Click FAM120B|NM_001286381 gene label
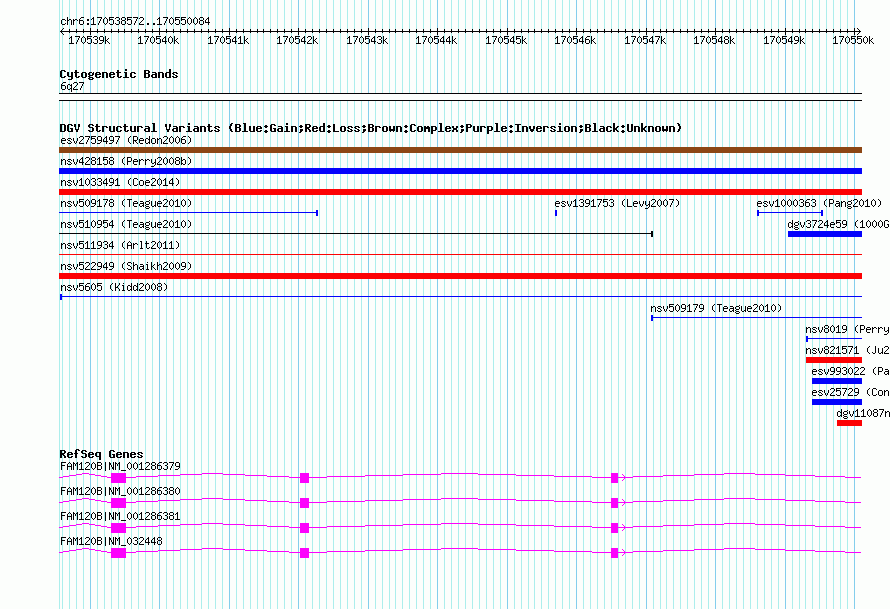 [x=120, y=516]
